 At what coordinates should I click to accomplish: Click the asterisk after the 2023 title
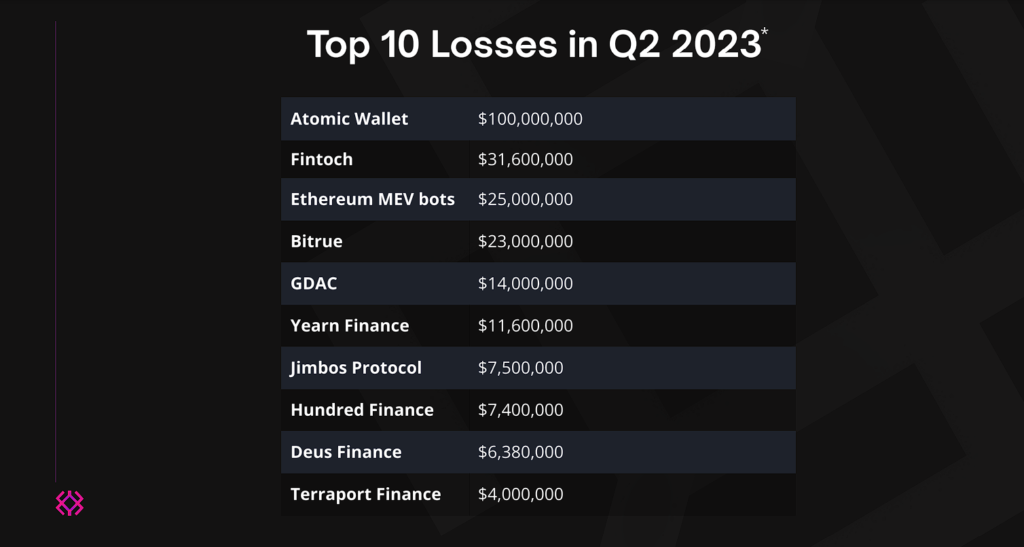[x=765, y=33]
